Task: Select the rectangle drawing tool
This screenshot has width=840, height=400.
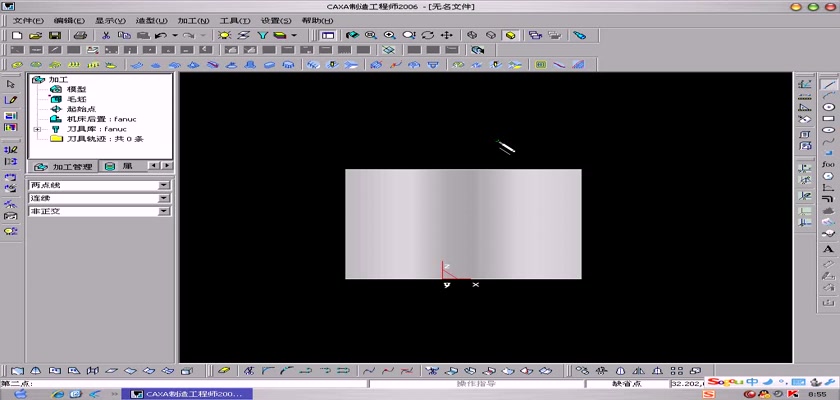Action: pyautogui.click(x=828, y=118)
